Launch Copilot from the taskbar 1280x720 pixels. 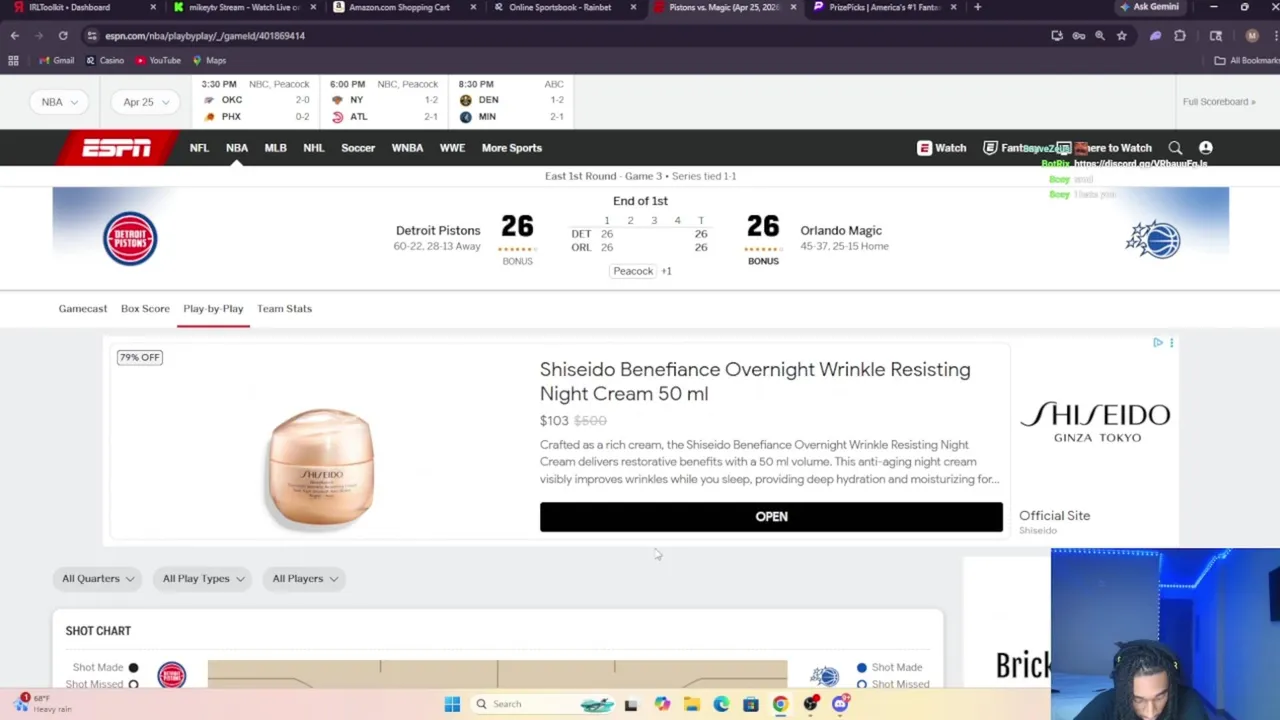661,704
